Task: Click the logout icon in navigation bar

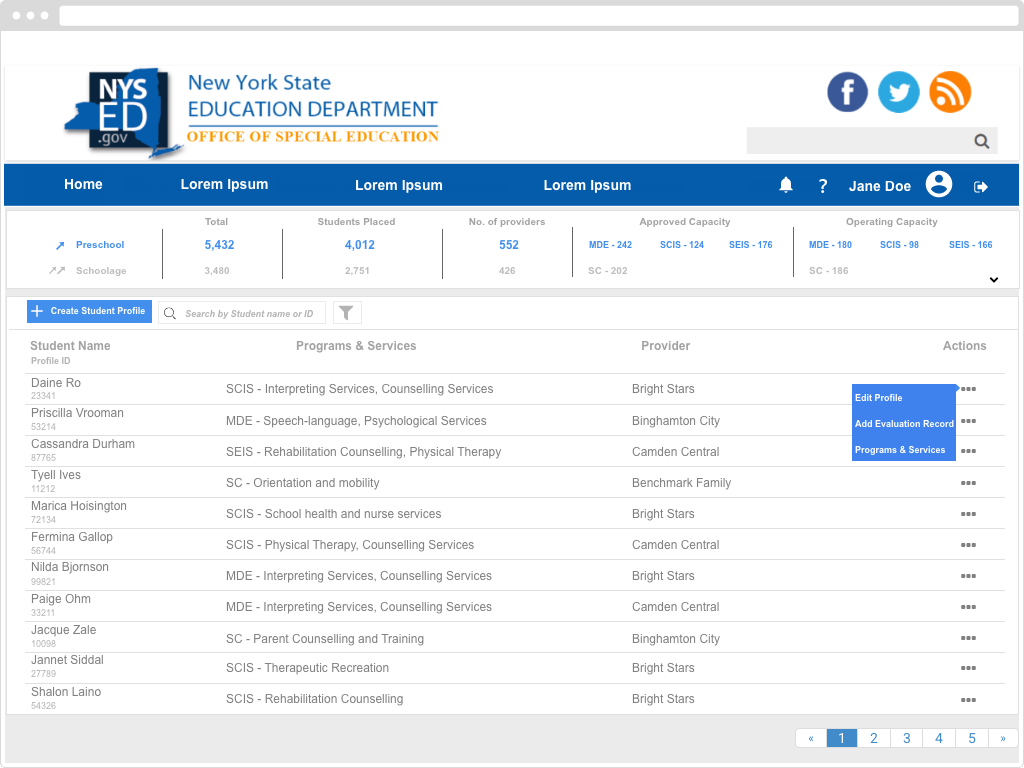Action: [x=981, y=186]
